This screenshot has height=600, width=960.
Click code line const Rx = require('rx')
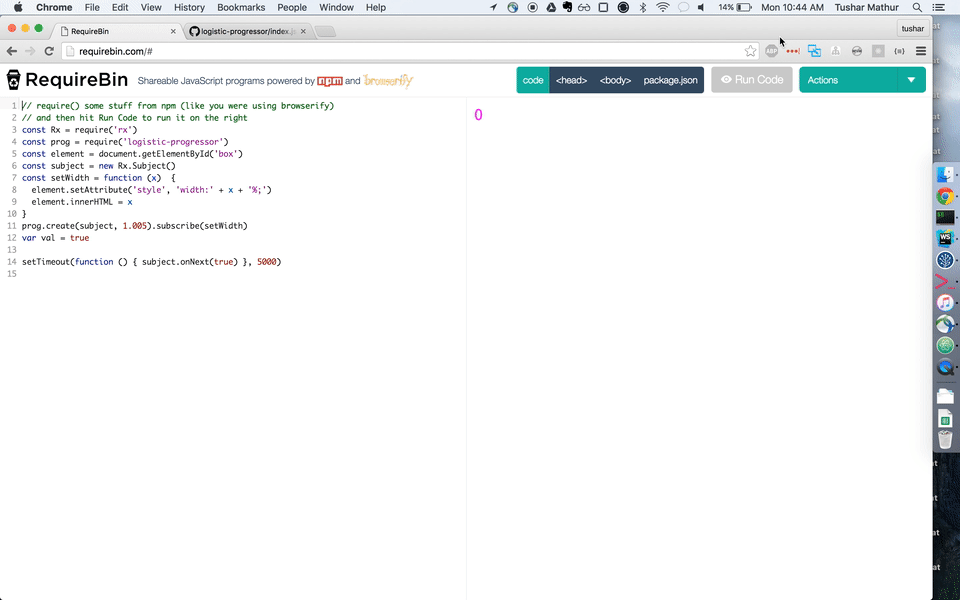[x=80, y=130]
